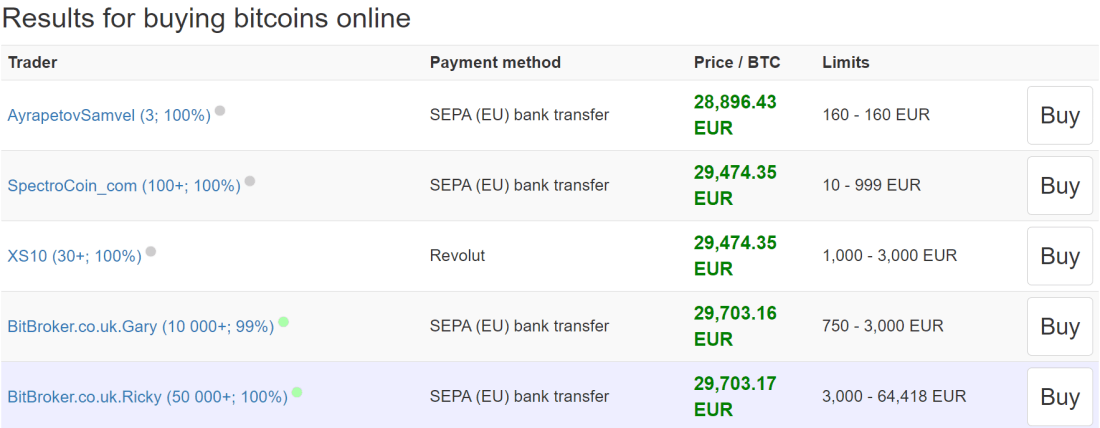Image resolution: width=1100 pixels, height=428 pixels.
Task: Click gray status dot beside AyrapetovSamvel
Action: pos(220,111)
